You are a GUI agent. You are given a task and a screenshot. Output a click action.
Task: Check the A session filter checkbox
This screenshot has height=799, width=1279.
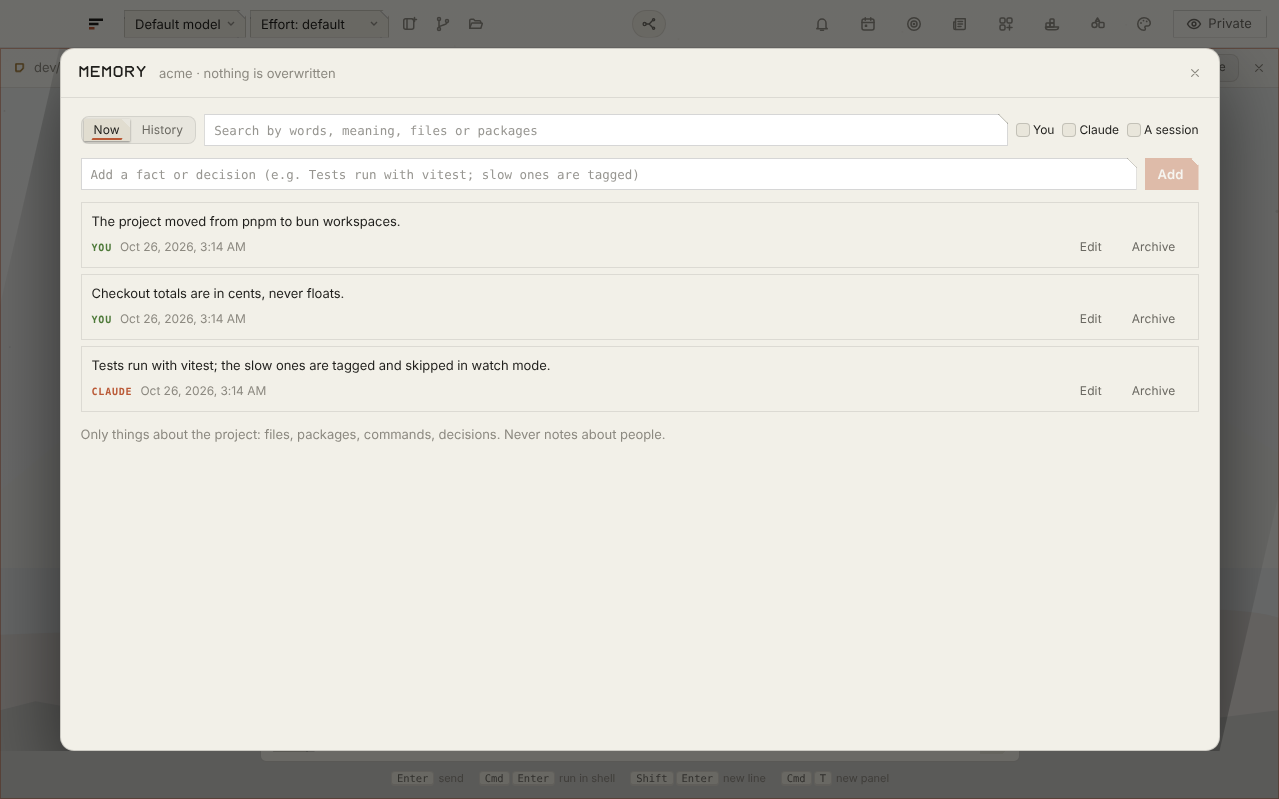tap(1134, 130)
